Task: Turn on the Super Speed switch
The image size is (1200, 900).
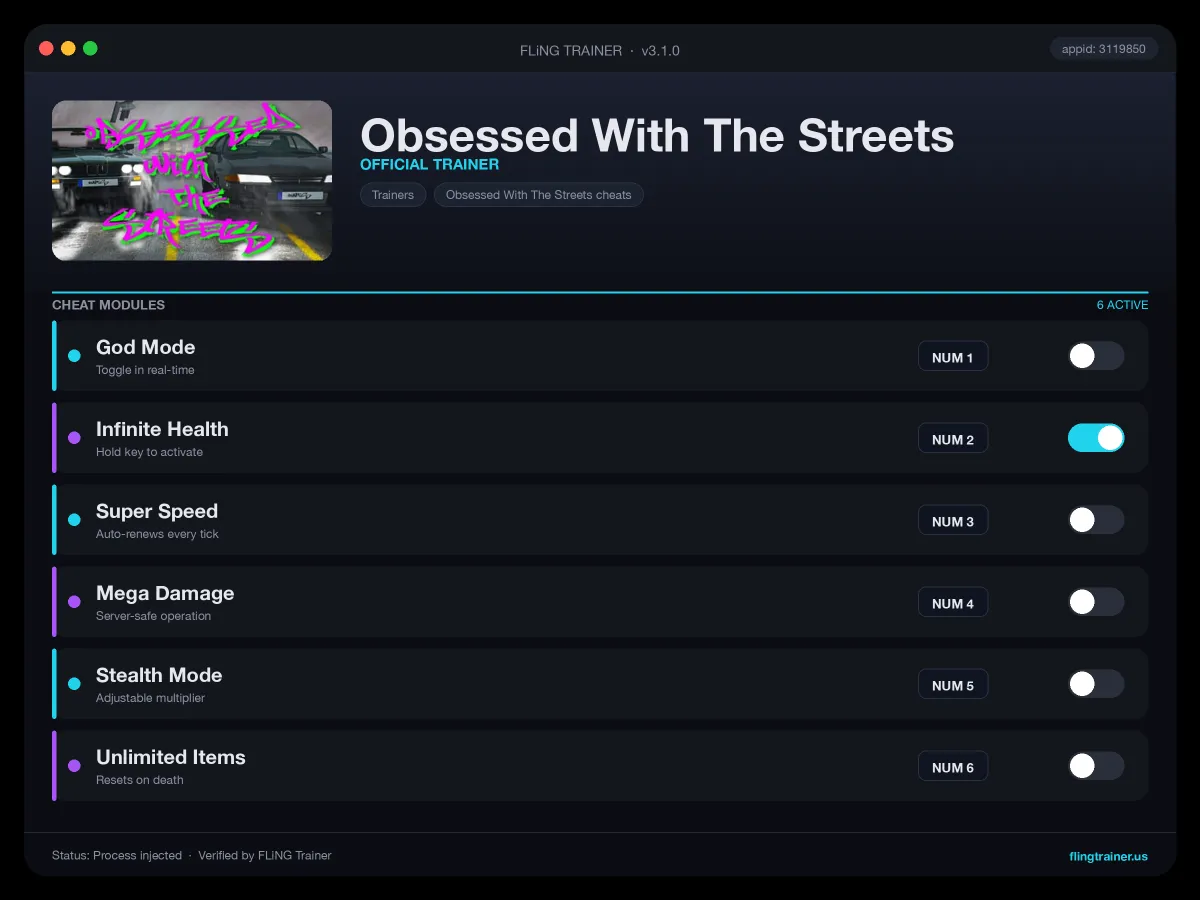Action: click(x=1096, y=520)
